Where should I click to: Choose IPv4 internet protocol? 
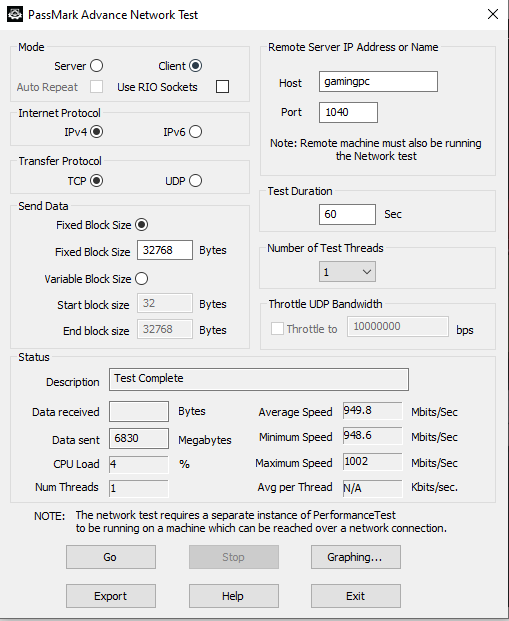[x=96, y=131]
